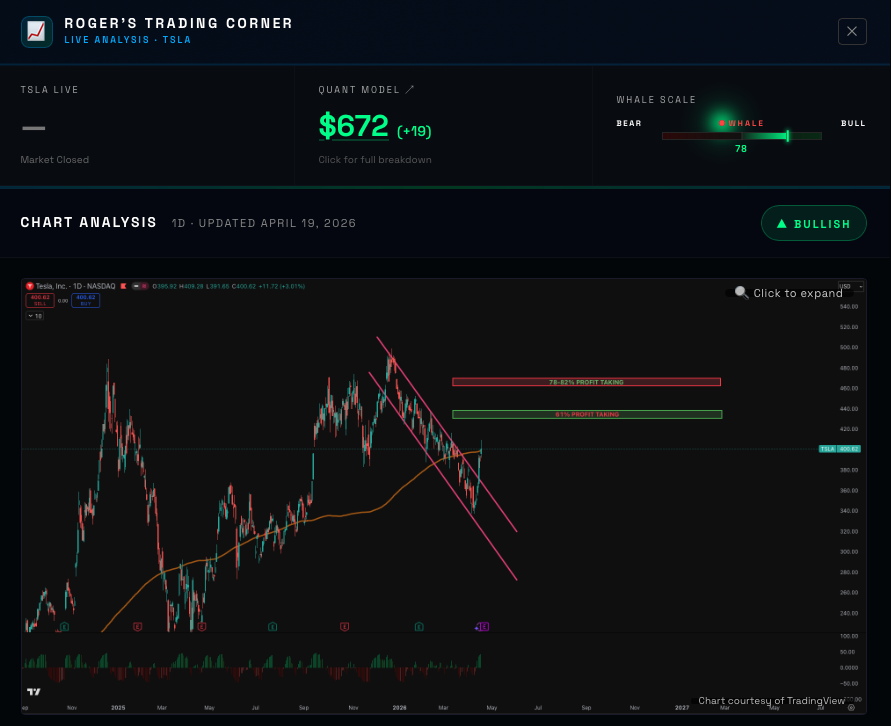
Task: Click the pill toggle beside the red flag
Action: [x=140, y=286]
